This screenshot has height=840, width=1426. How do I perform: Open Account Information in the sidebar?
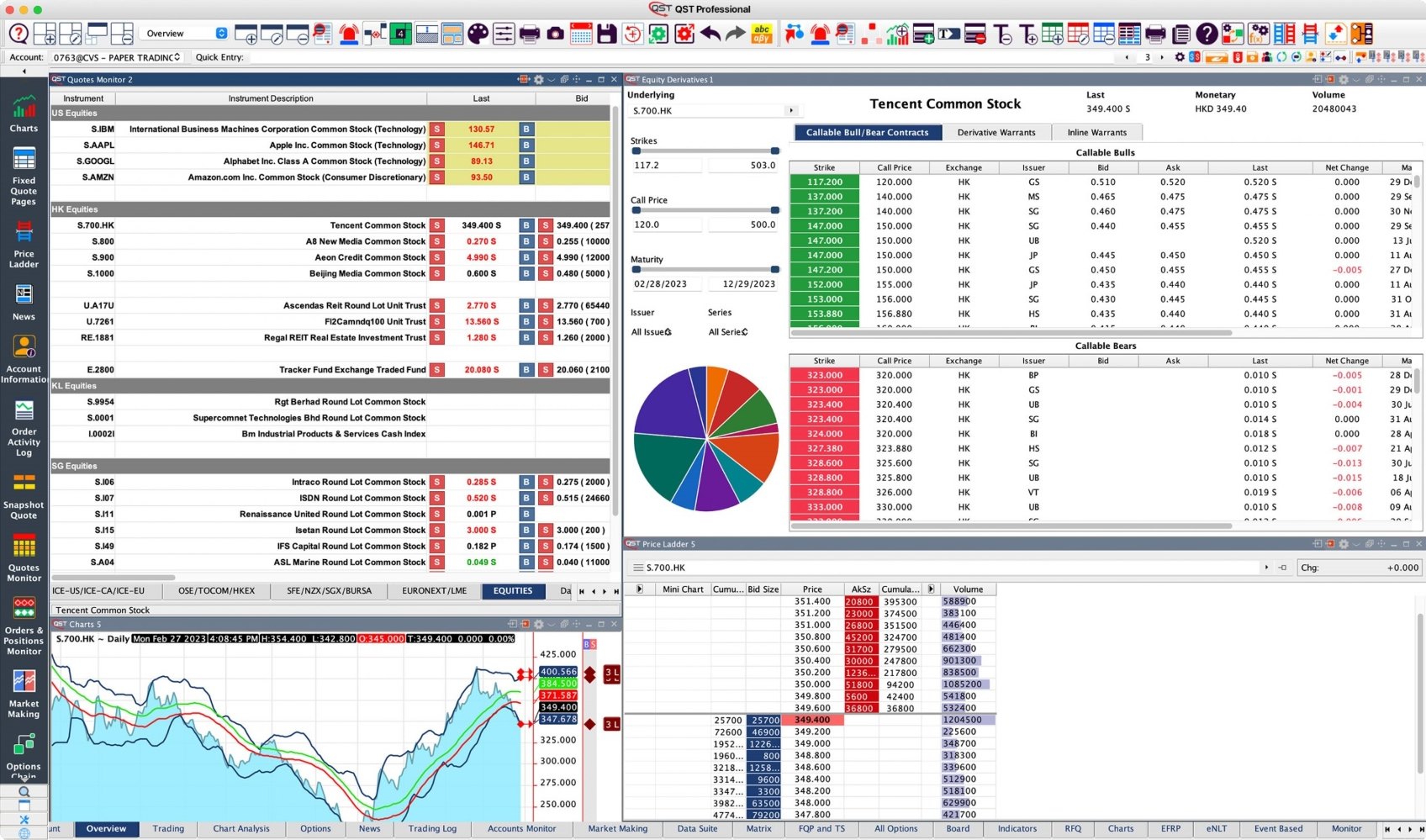(24, 359)
